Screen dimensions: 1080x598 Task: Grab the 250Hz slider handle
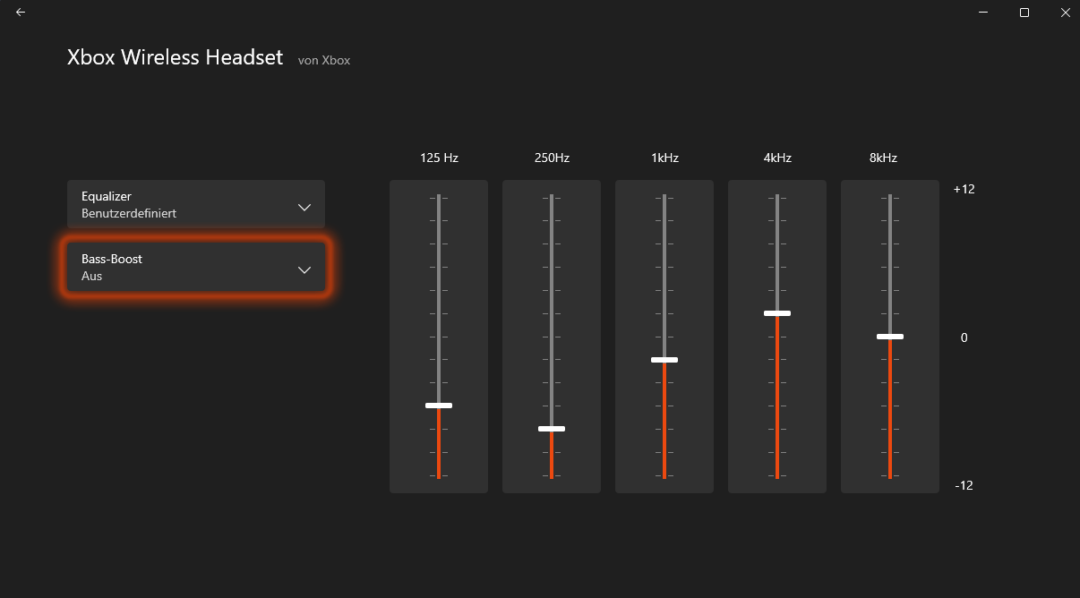(551, 428)
